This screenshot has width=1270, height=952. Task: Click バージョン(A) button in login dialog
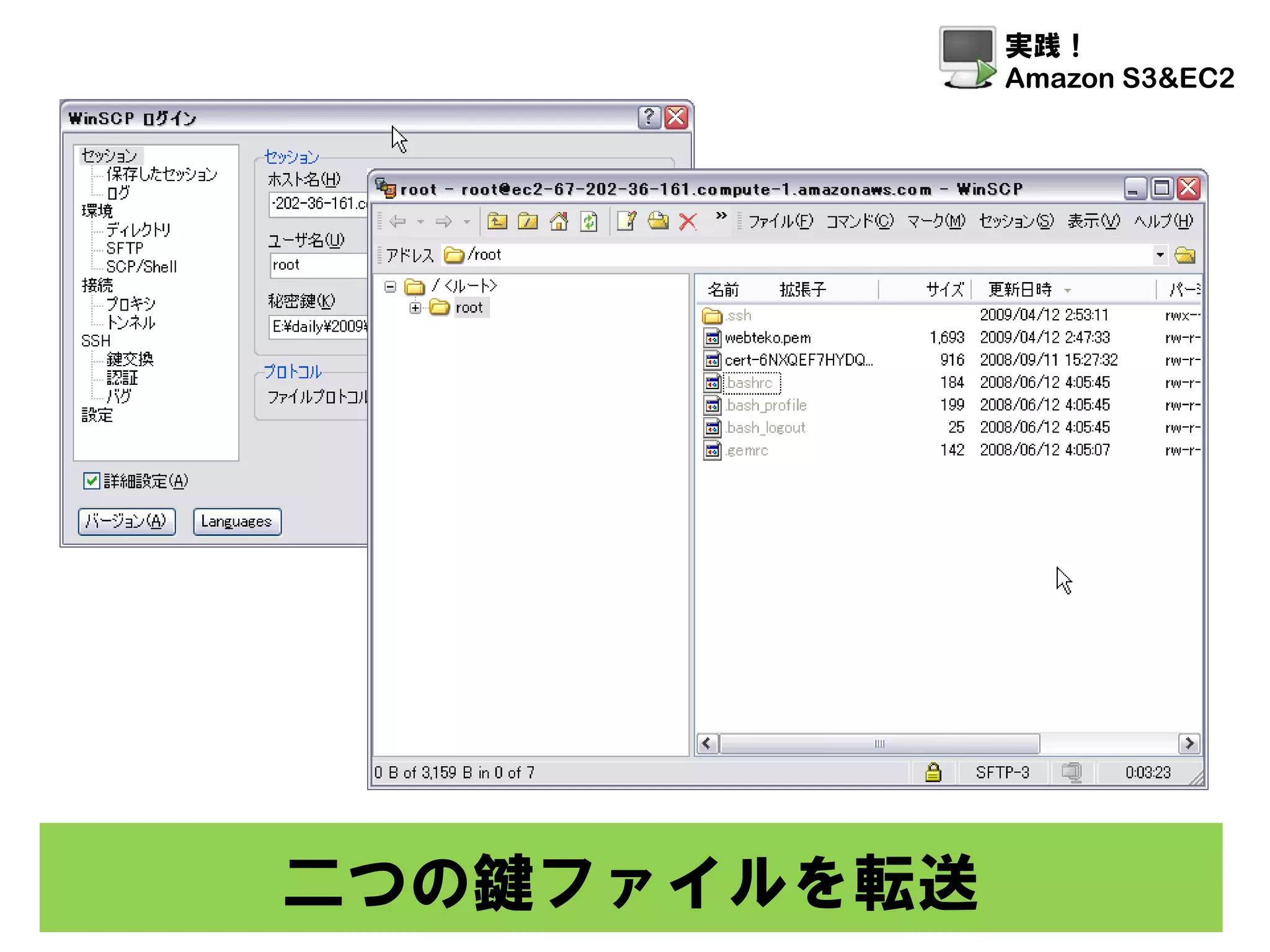pyautogui.click(x=127, y=521)
